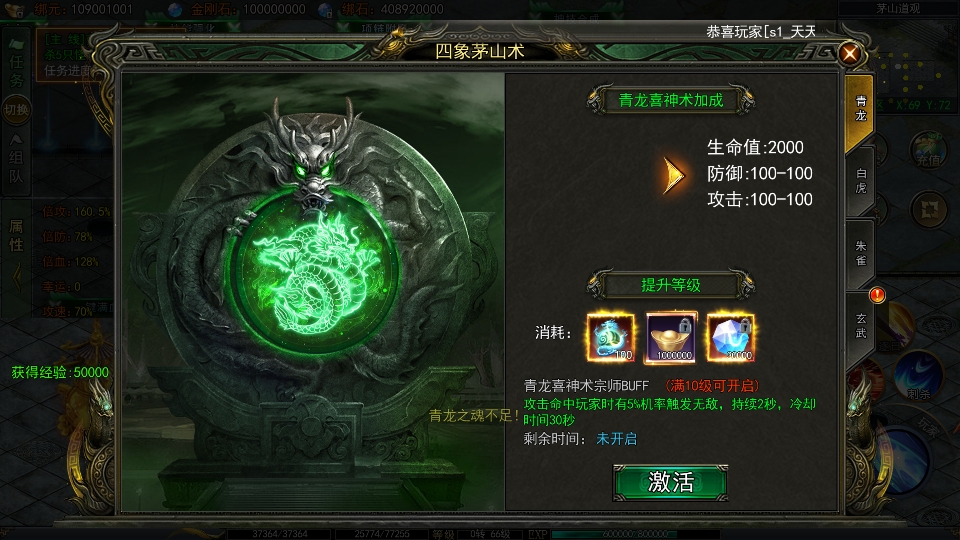This screenshot has width=960, height=540.
Task: Click the 青龙之魂 cost item icon
Action: pyautogui.click(x=610, y=337)
